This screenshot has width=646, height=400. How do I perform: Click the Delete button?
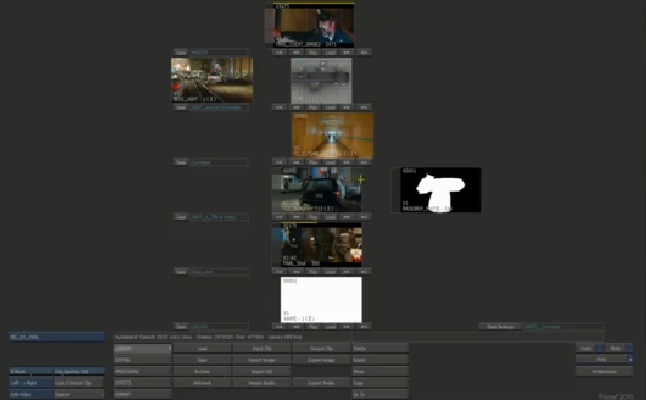coord(380,349)
